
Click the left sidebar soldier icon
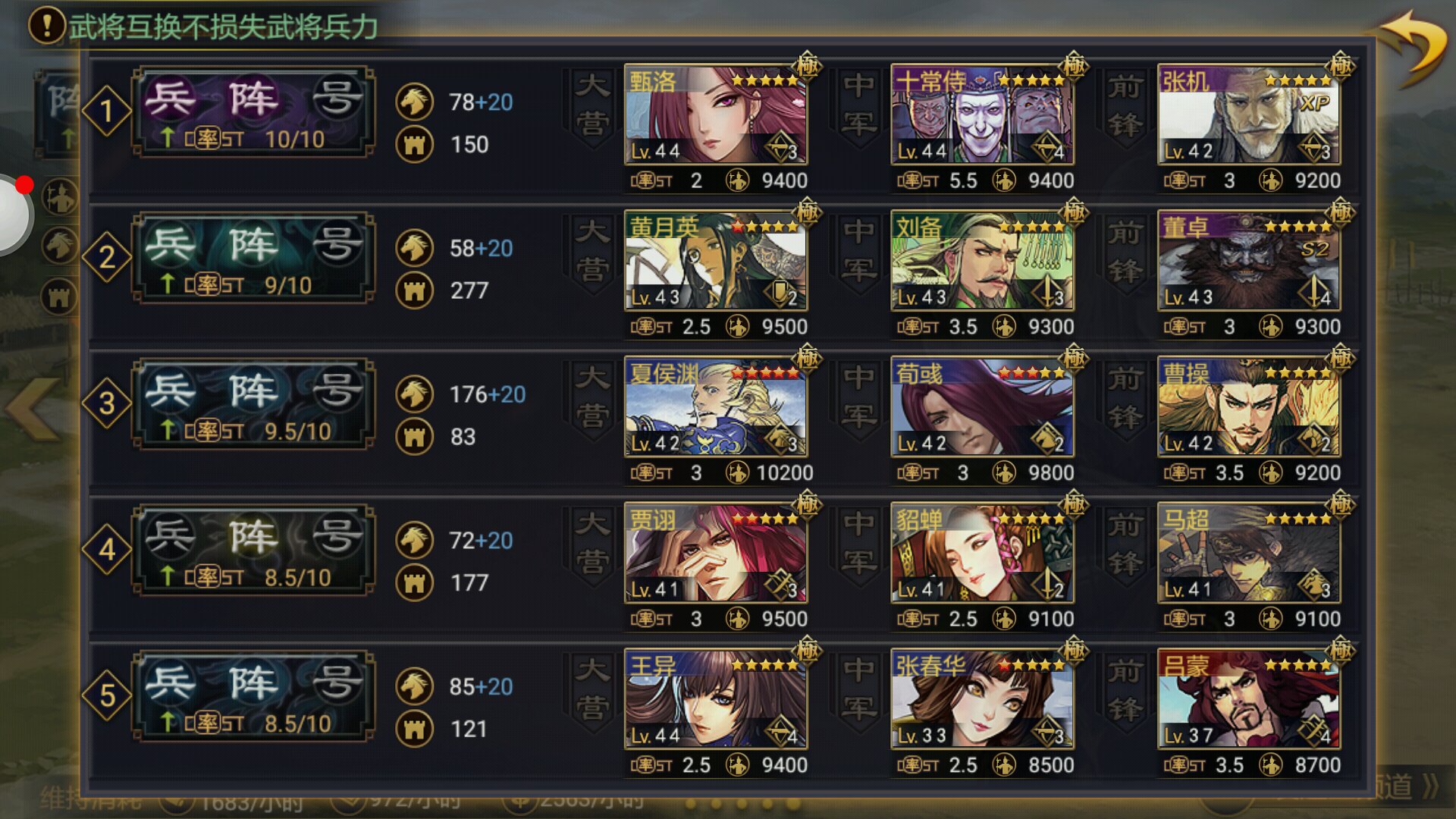[x=60, y=196]
